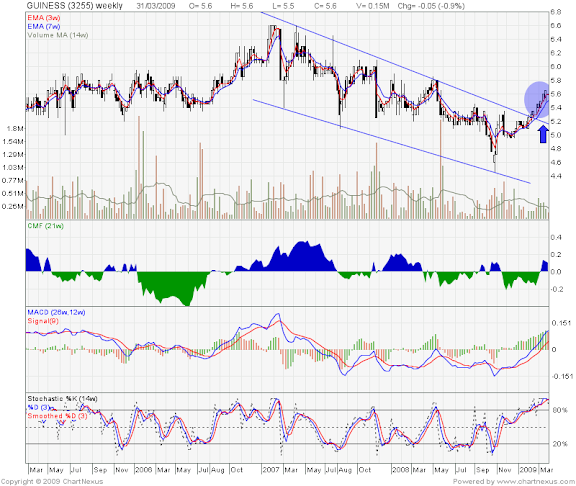Click the 'MACD (26w,12w)' indicator label
Image resolution: width=576 pixels, height=486 pixels.
click(x=56, y=312)
